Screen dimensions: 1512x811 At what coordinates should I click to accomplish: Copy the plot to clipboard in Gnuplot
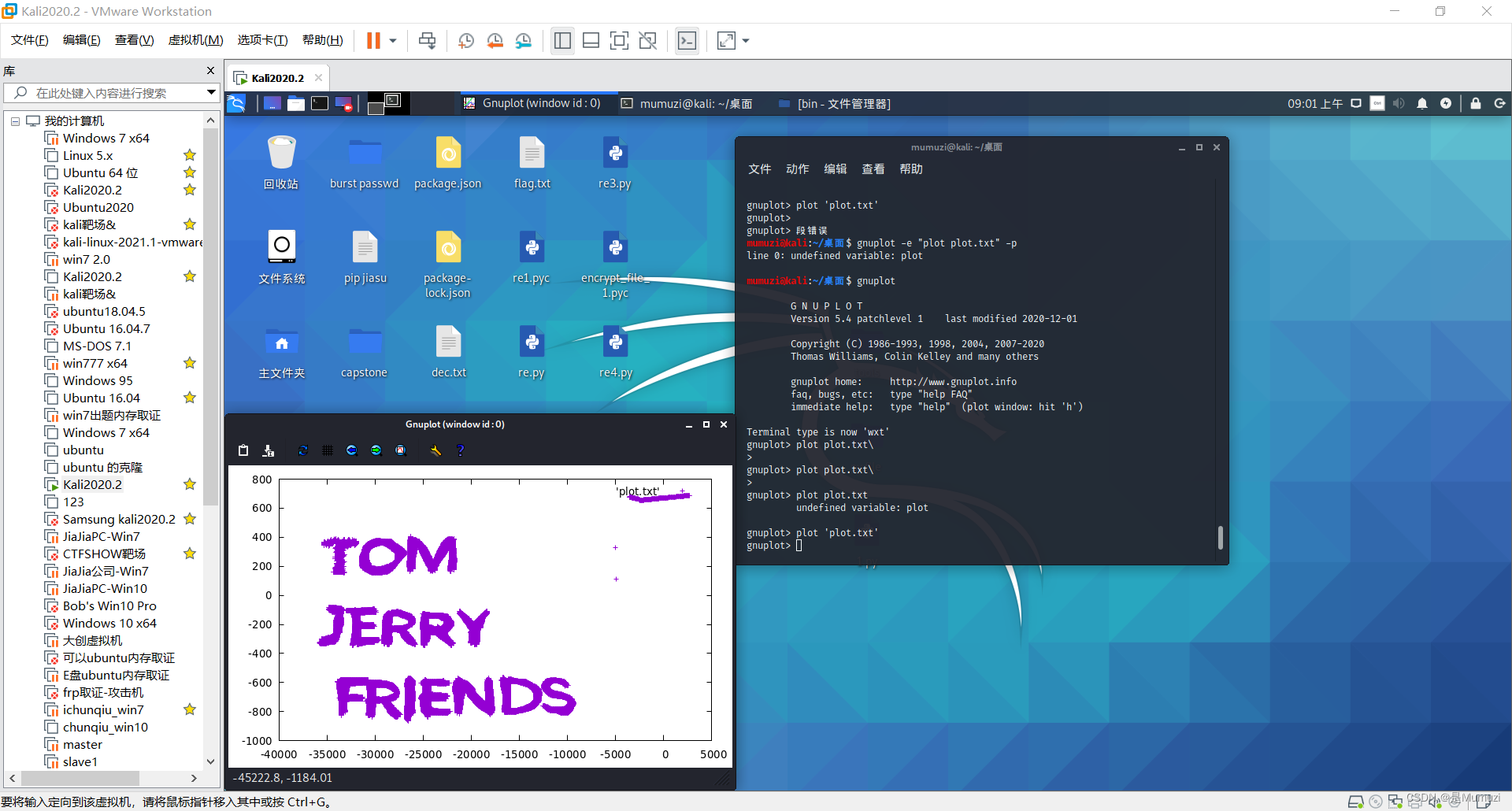pos(243,450)
